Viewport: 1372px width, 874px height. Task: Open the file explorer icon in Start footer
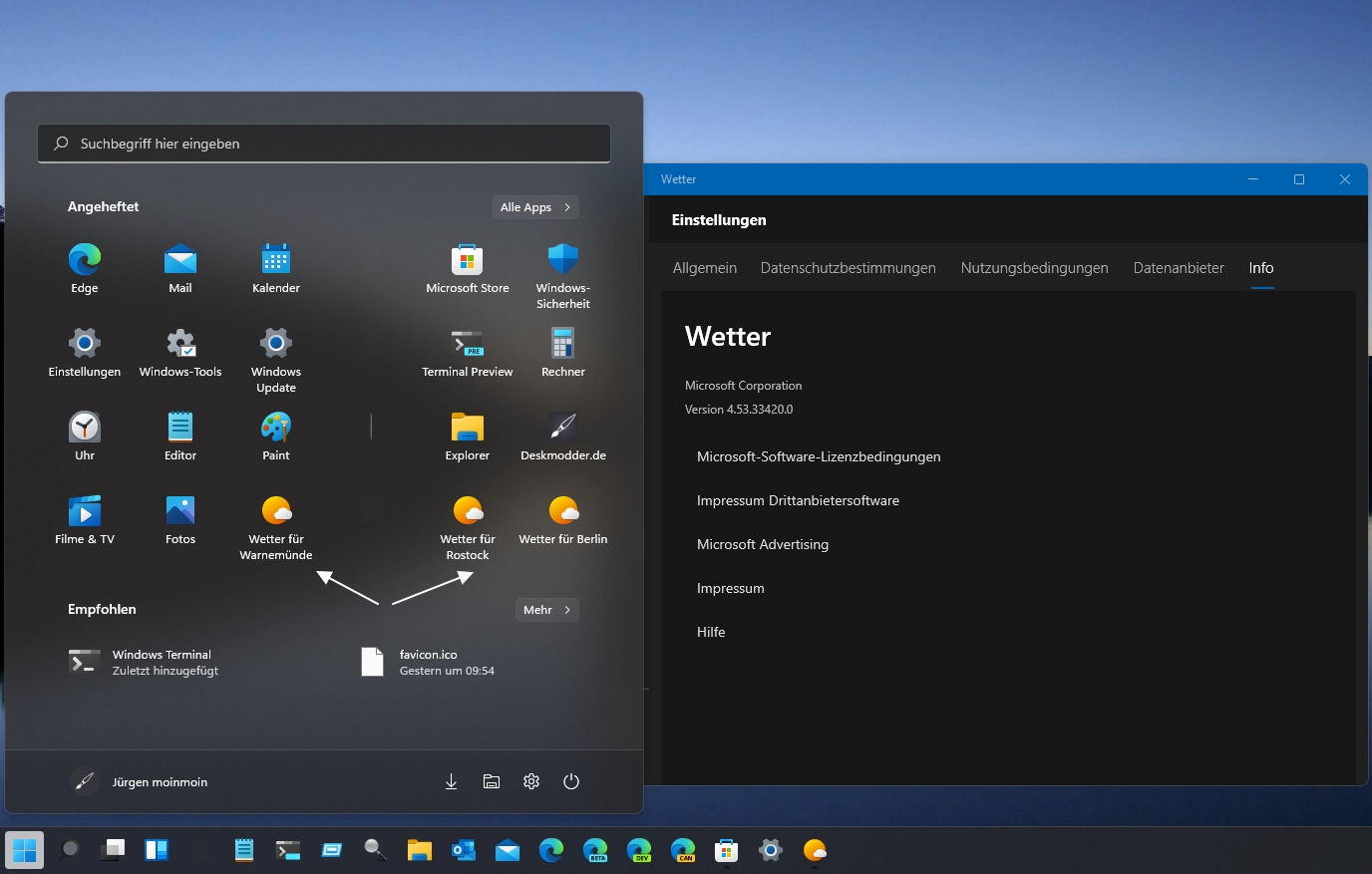tap(492, 781)
